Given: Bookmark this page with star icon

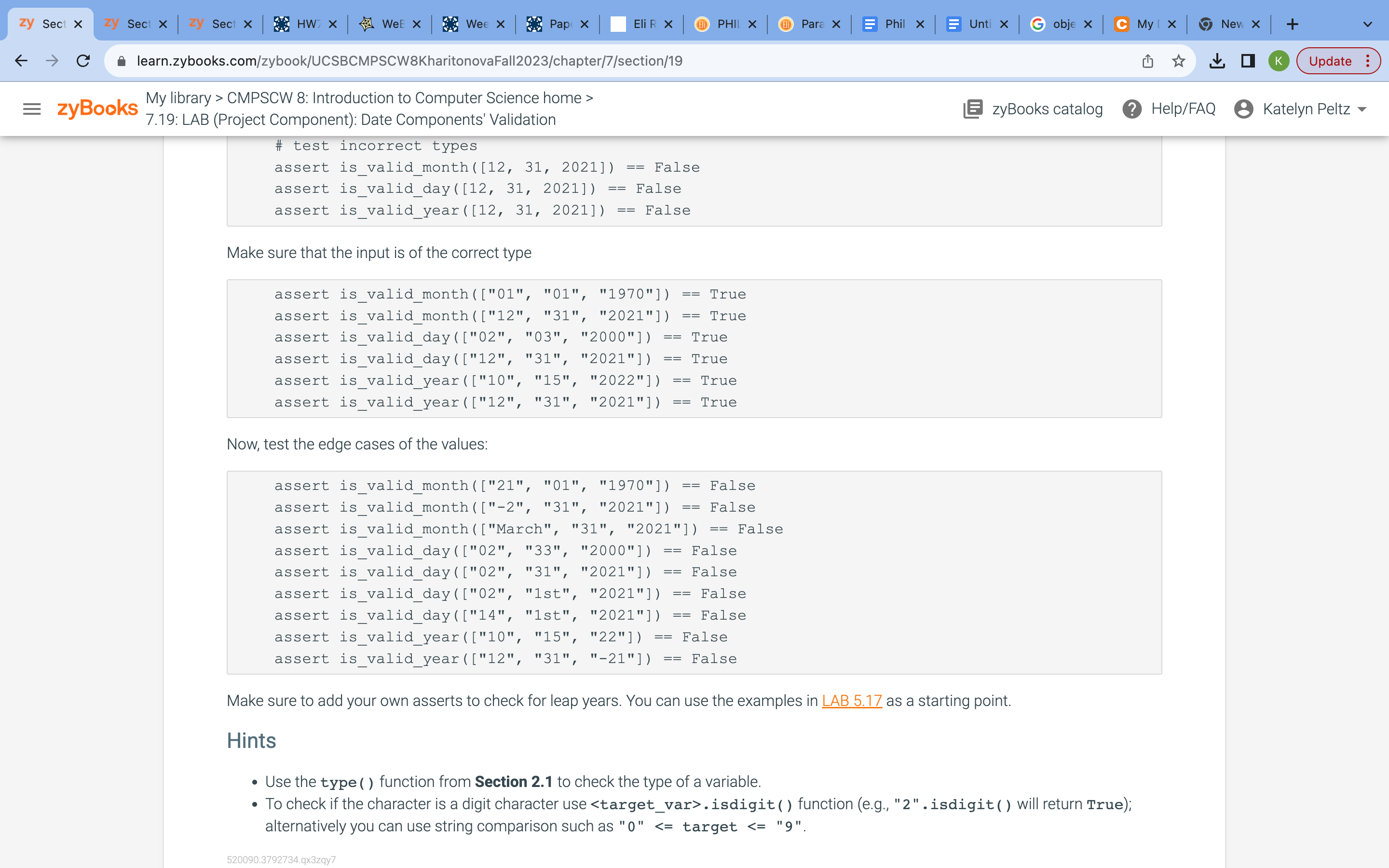Looking at the screenshot, I should [1178, 61].
